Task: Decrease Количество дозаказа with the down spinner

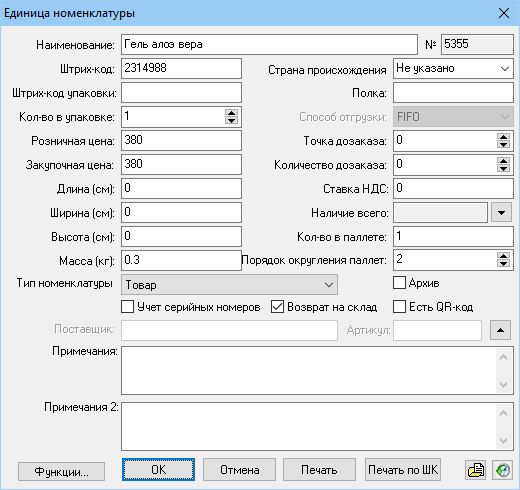Action: (x=503, y=168)
